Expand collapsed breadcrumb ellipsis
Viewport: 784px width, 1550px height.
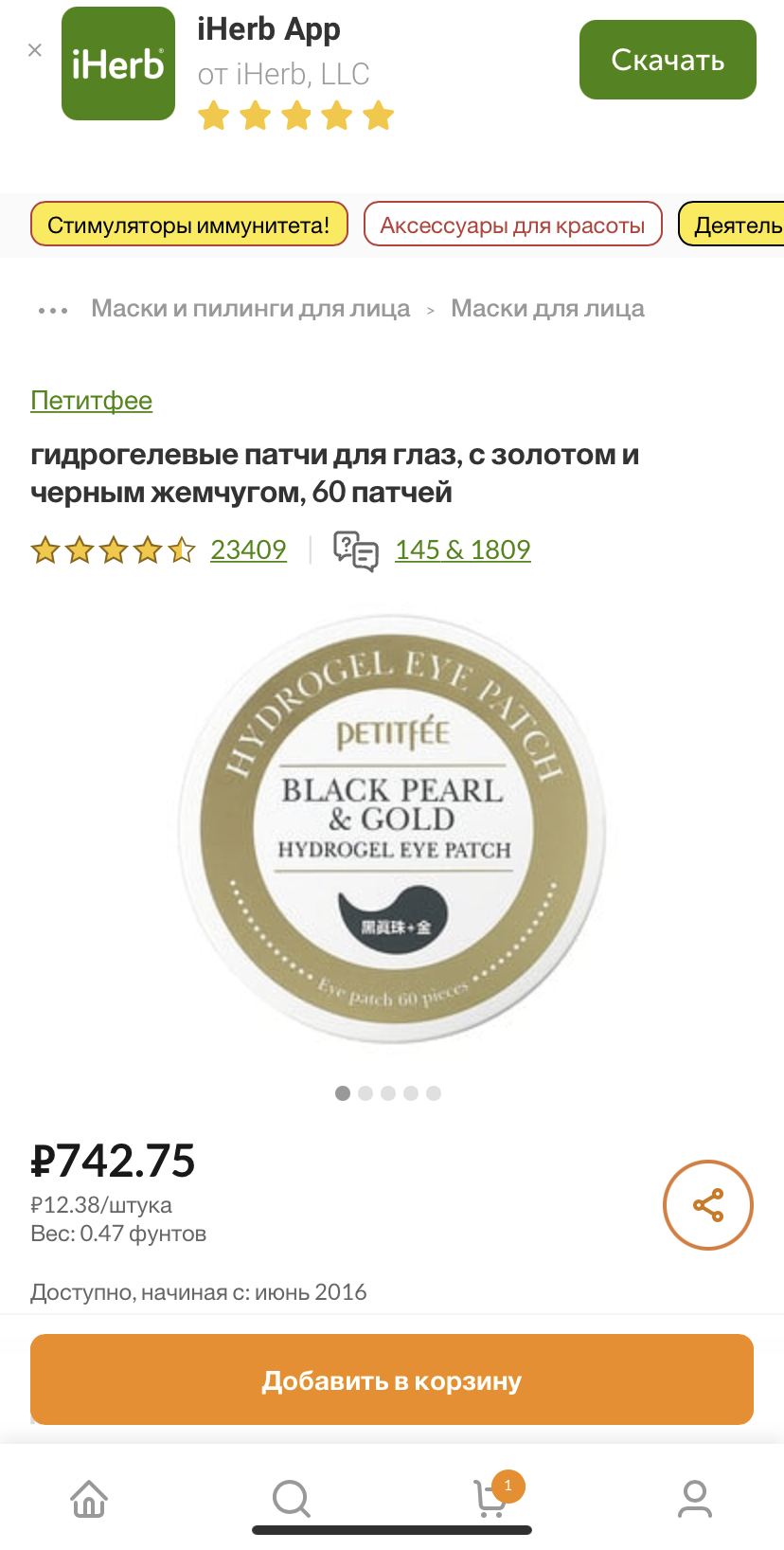point(53,310)
